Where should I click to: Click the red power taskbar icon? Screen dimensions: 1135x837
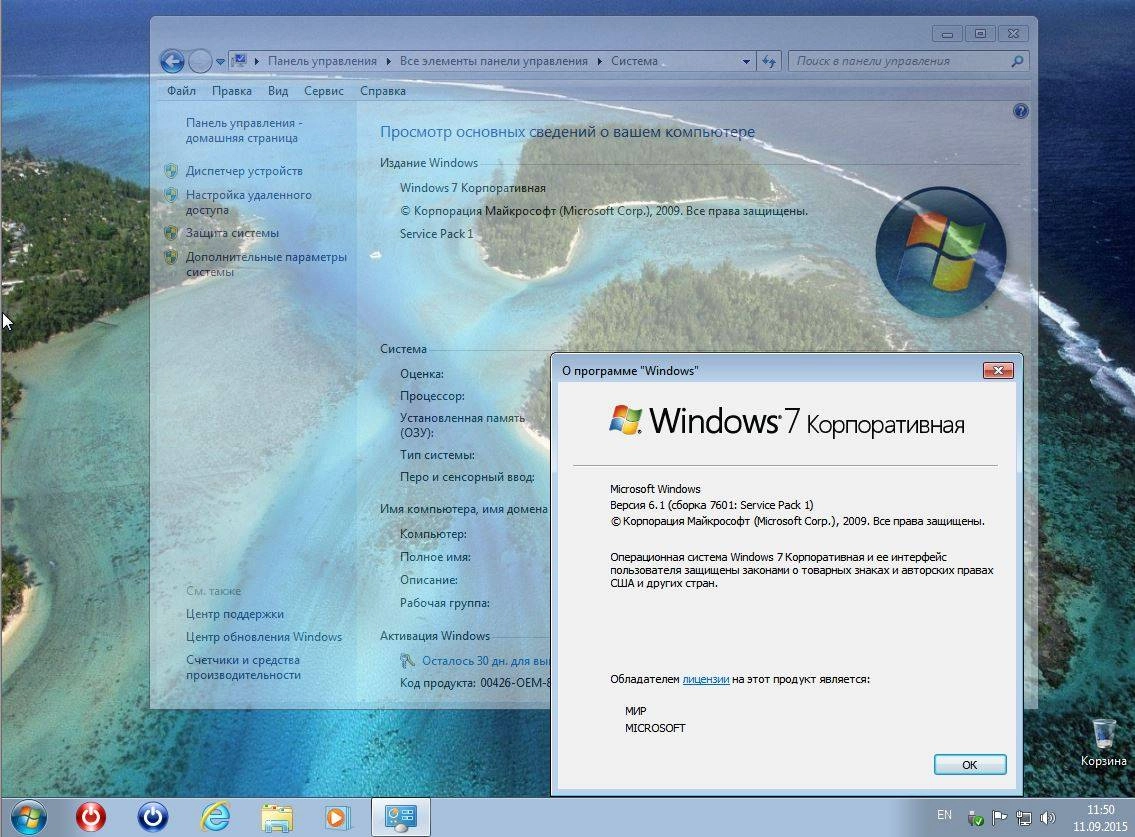click(91, 818)
